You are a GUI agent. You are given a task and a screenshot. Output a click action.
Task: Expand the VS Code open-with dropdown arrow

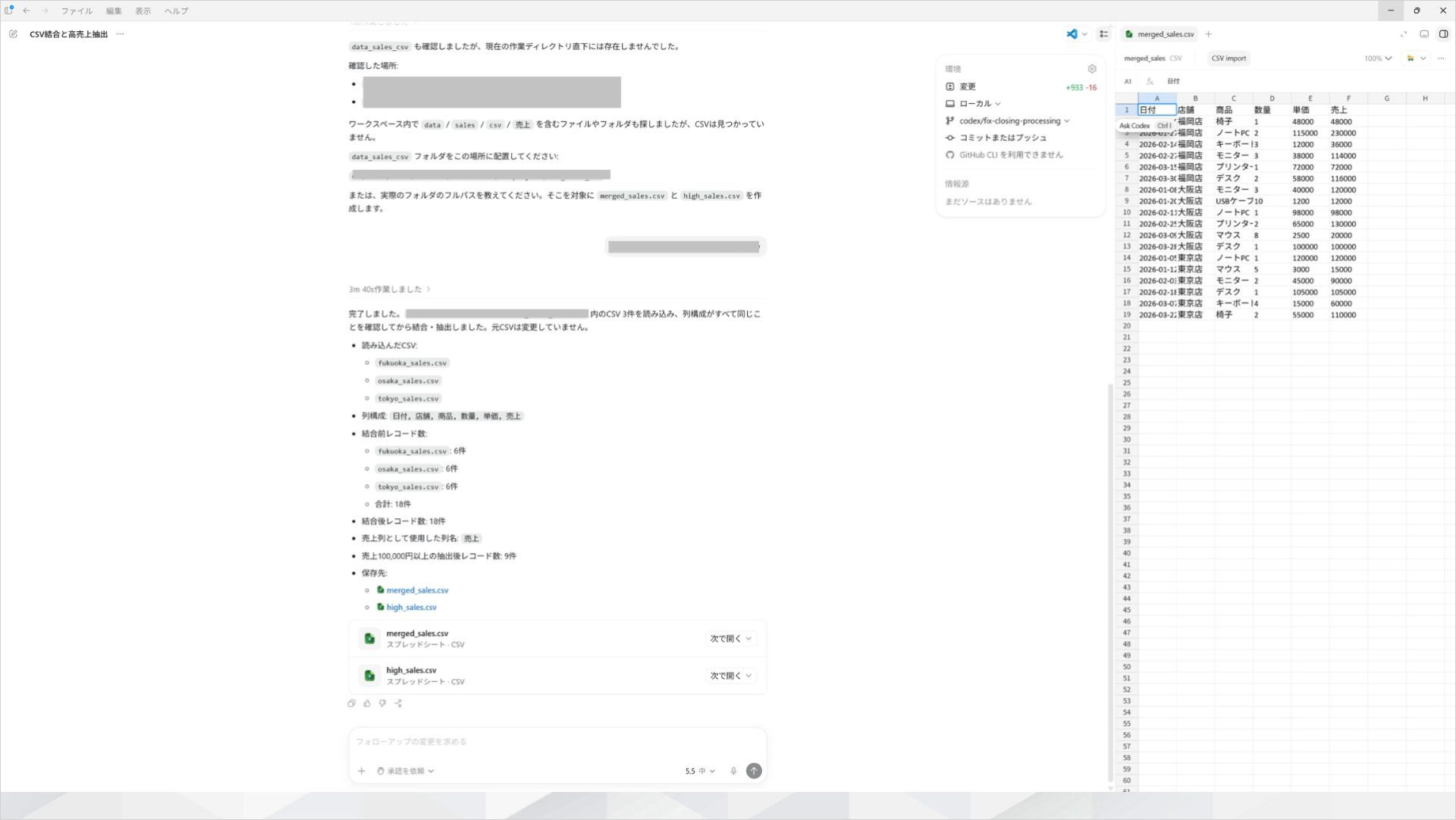coord(1084,34)
